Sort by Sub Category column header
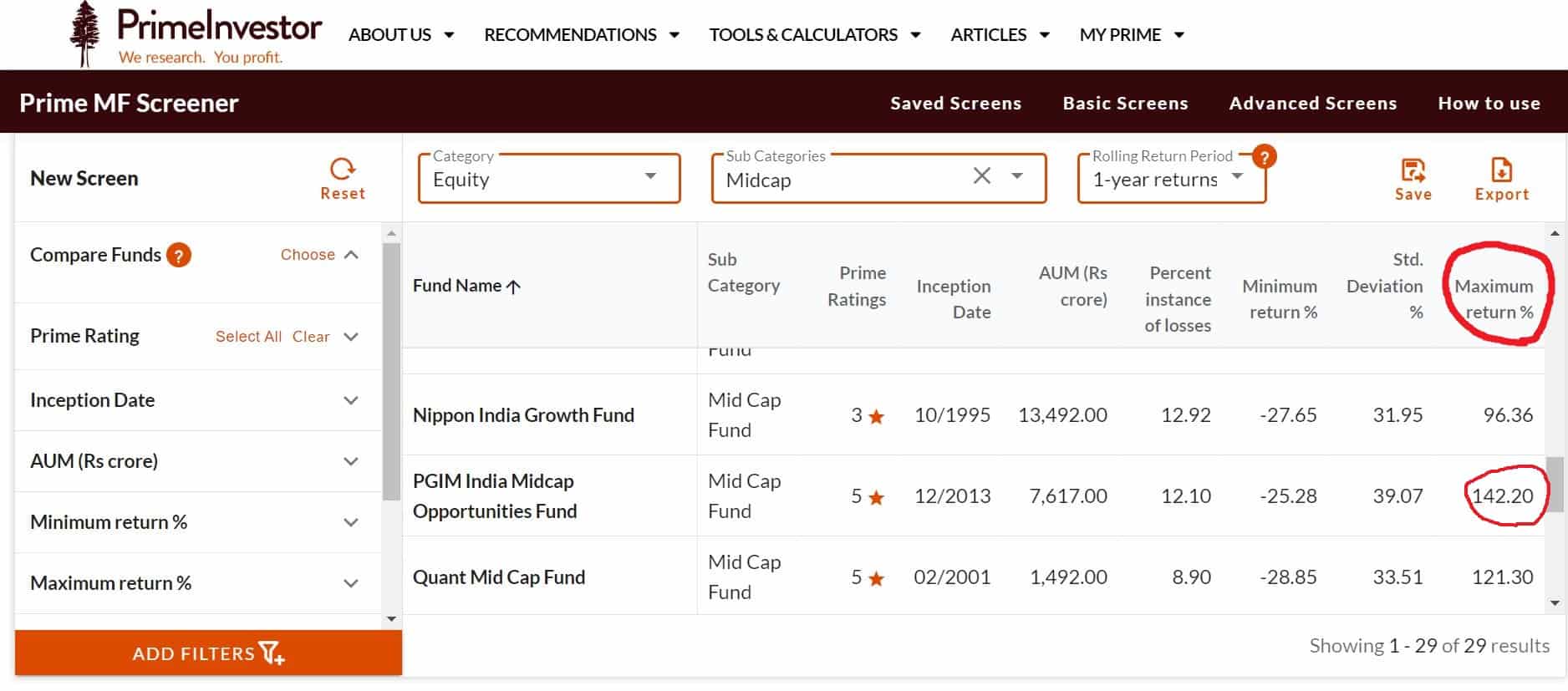The height and width of the screenshot is (691, 1568). tap(744, 272)
